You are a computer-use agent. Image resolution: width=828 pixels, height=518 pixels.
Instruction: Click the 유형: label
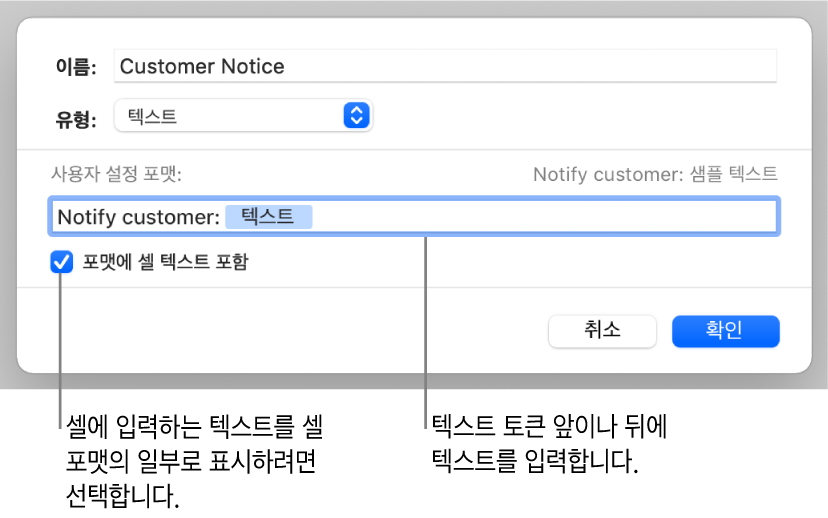pos(76,119)
